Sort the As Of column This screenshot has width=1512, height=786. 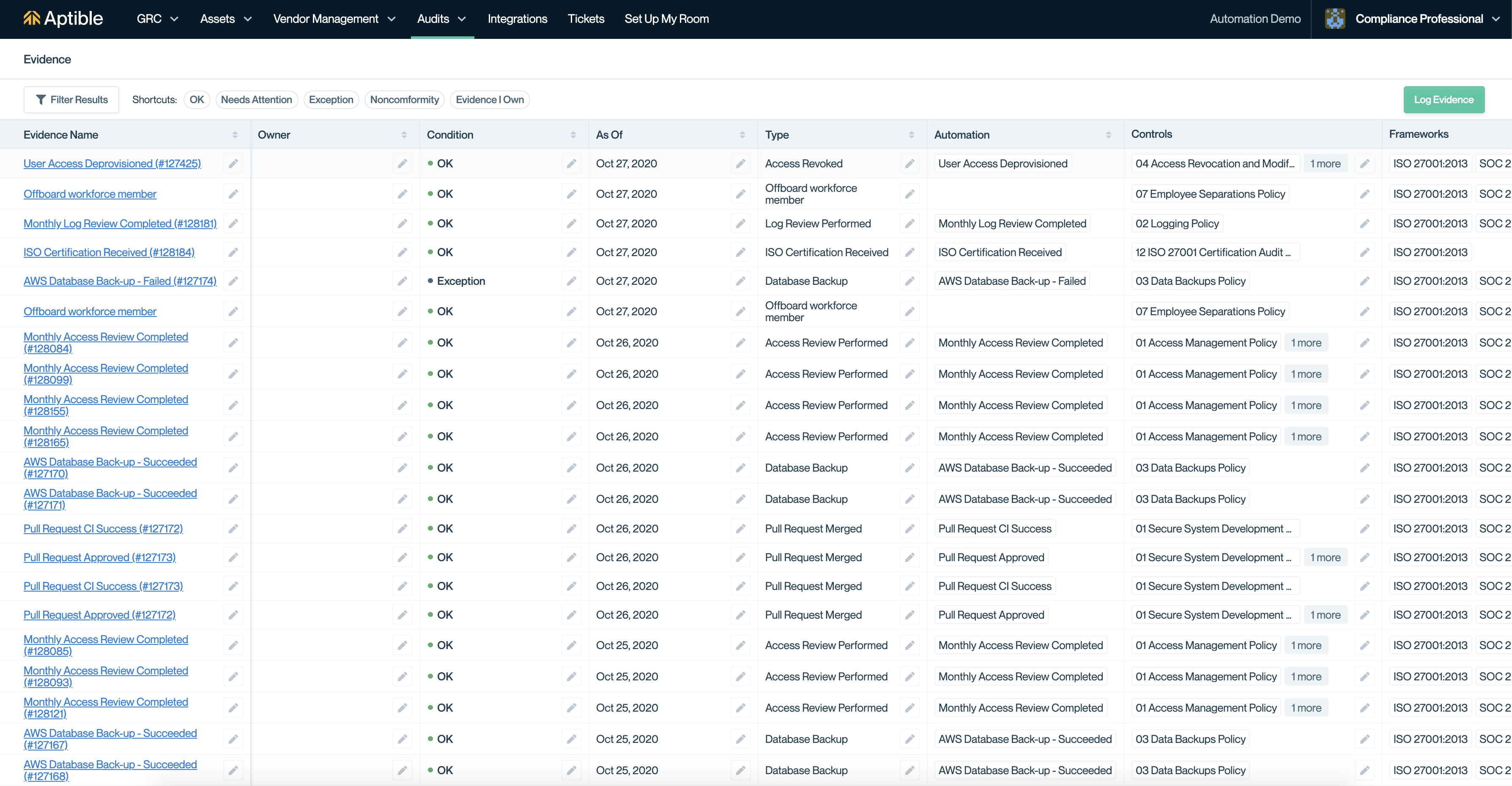click(742, 135)
